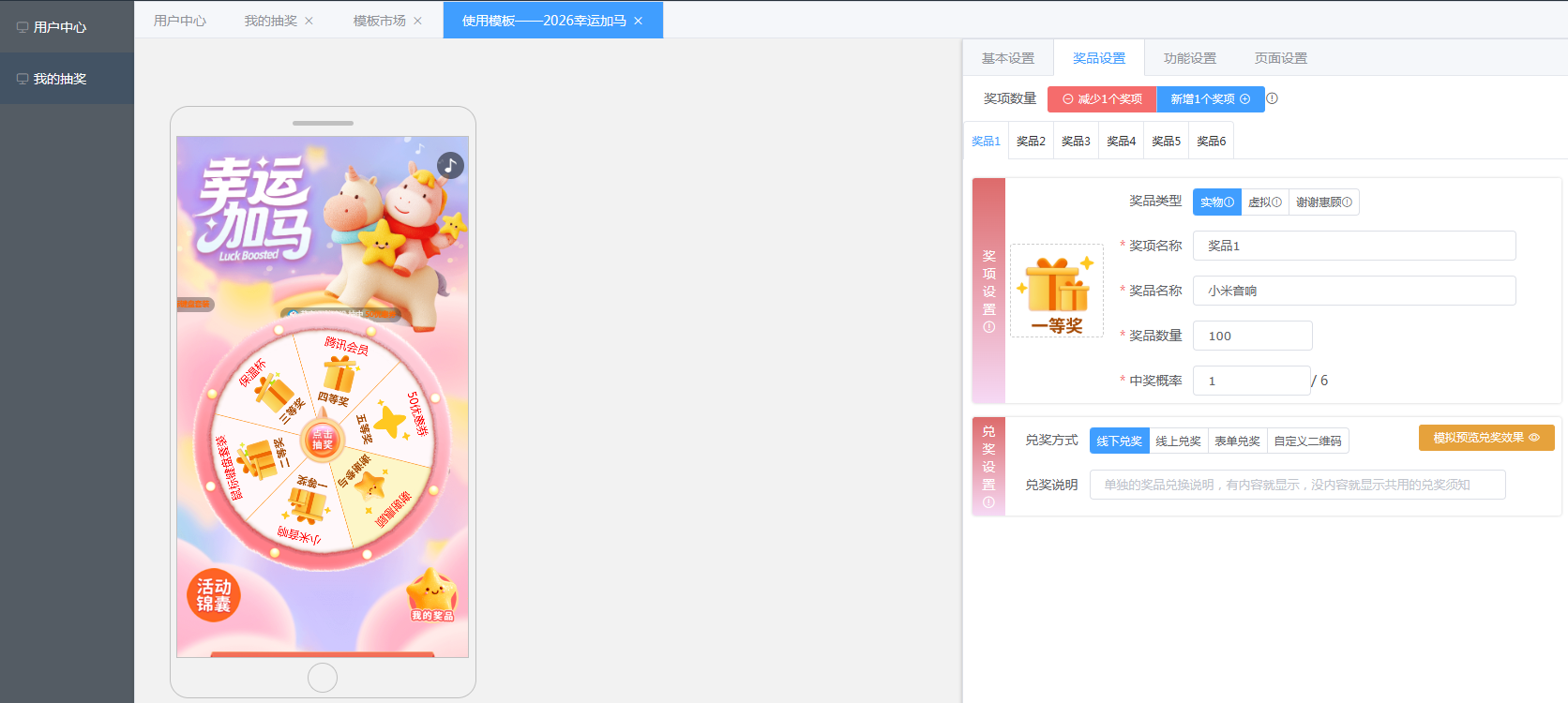Click the info icon beside 新增1个奖项
1568x703 pixels.
click(x=1273, y=98)
